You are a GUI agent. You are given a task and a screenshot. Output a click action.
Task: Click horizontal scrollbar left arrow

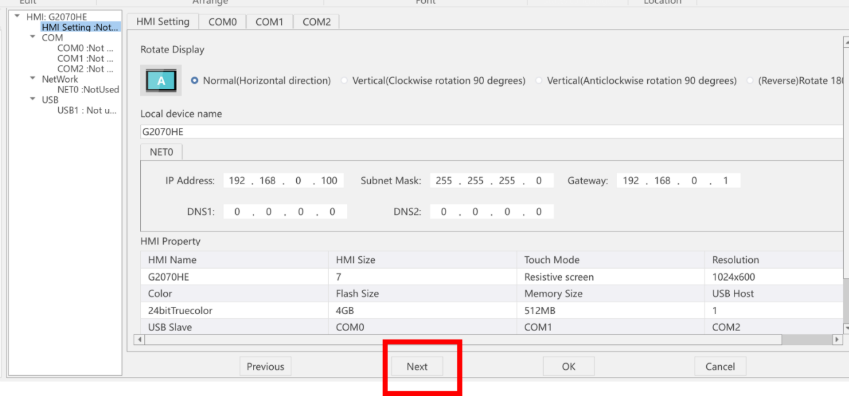(140, 340)
